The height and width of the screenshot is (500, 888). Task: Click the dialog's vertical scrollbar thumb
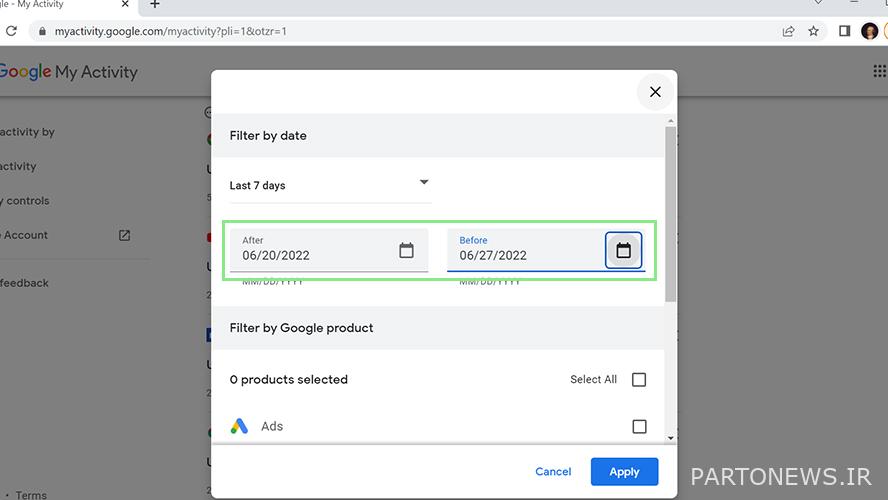pos(671,214)
